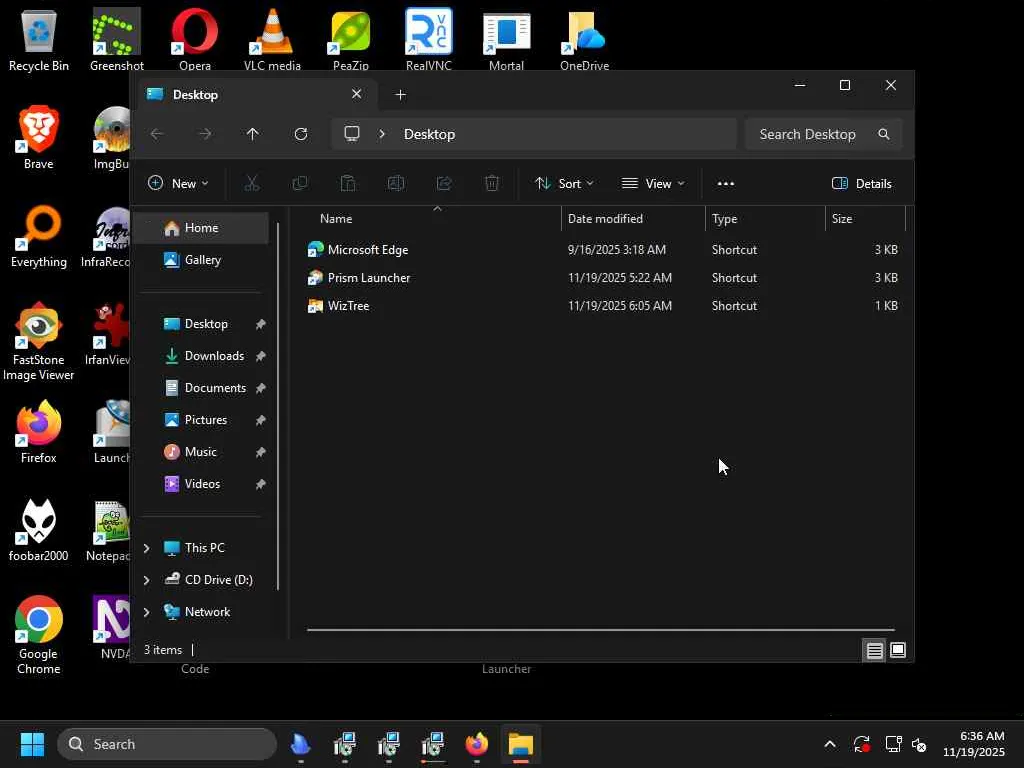
Task: Add a new tab in Explorer
Action: [x=400, y=95]
